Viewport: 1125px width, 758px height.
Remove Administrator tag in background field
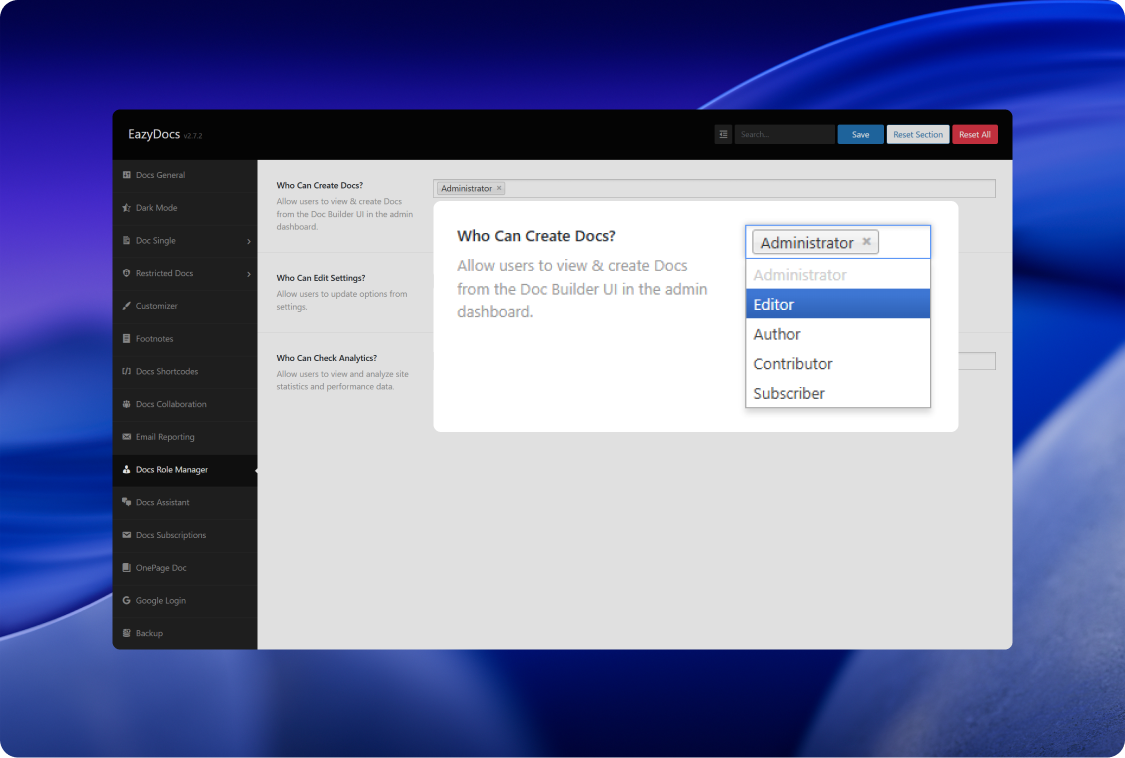tap(499, 188)
